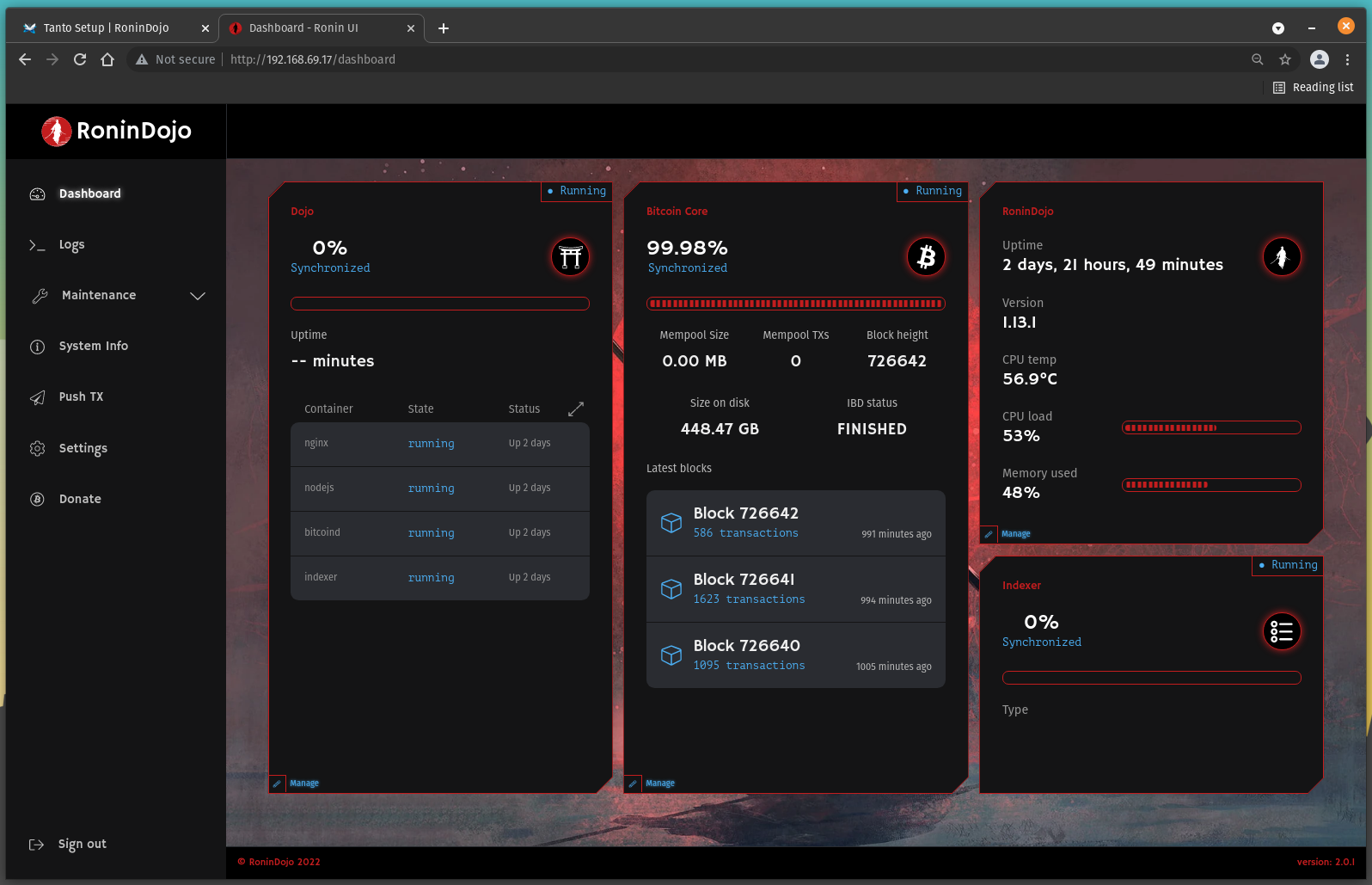
Task: Click the Dojo torii gate icon
Action: (571, 257)
